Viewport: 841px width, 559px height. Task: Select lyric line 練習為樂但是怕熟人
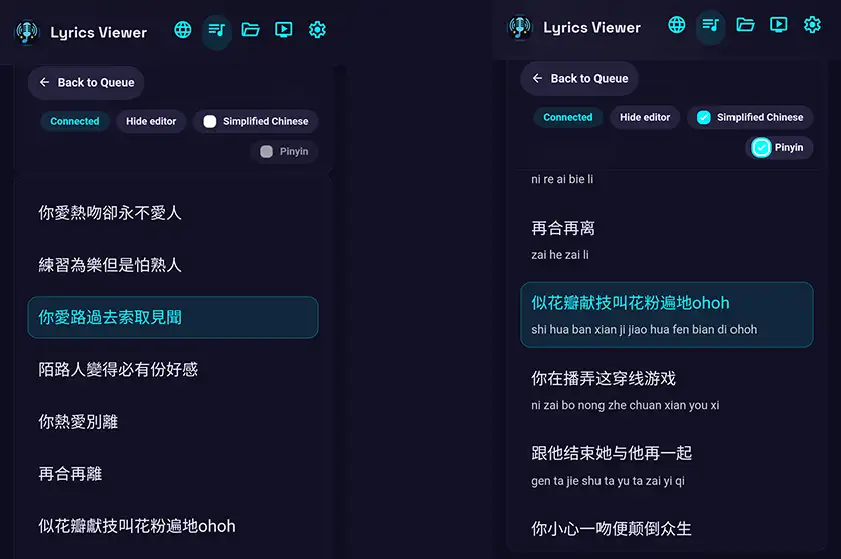(110, 265)
